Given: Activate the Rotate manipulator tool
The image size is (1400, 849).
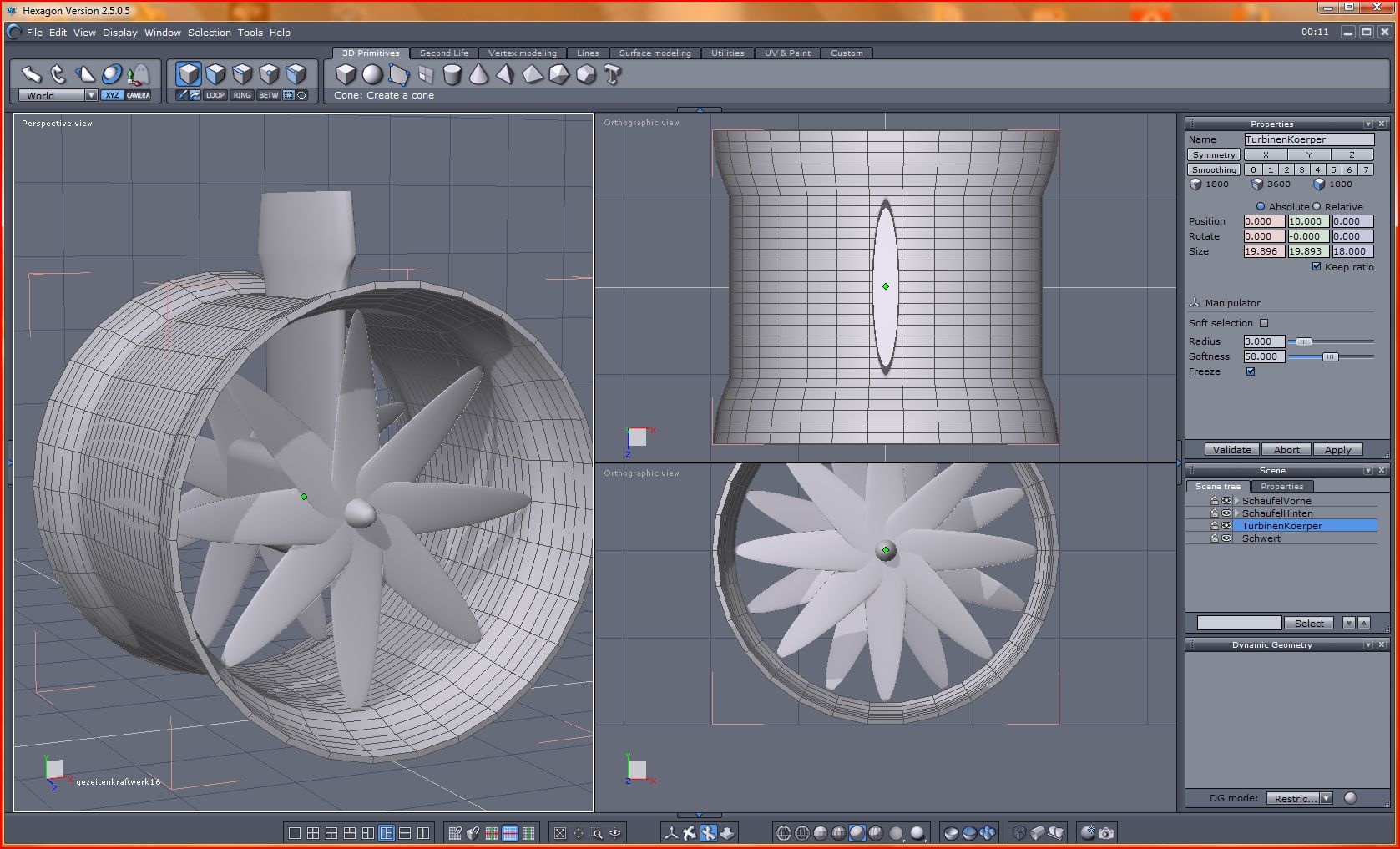Looking at the screenshot, I should [58, 74].
